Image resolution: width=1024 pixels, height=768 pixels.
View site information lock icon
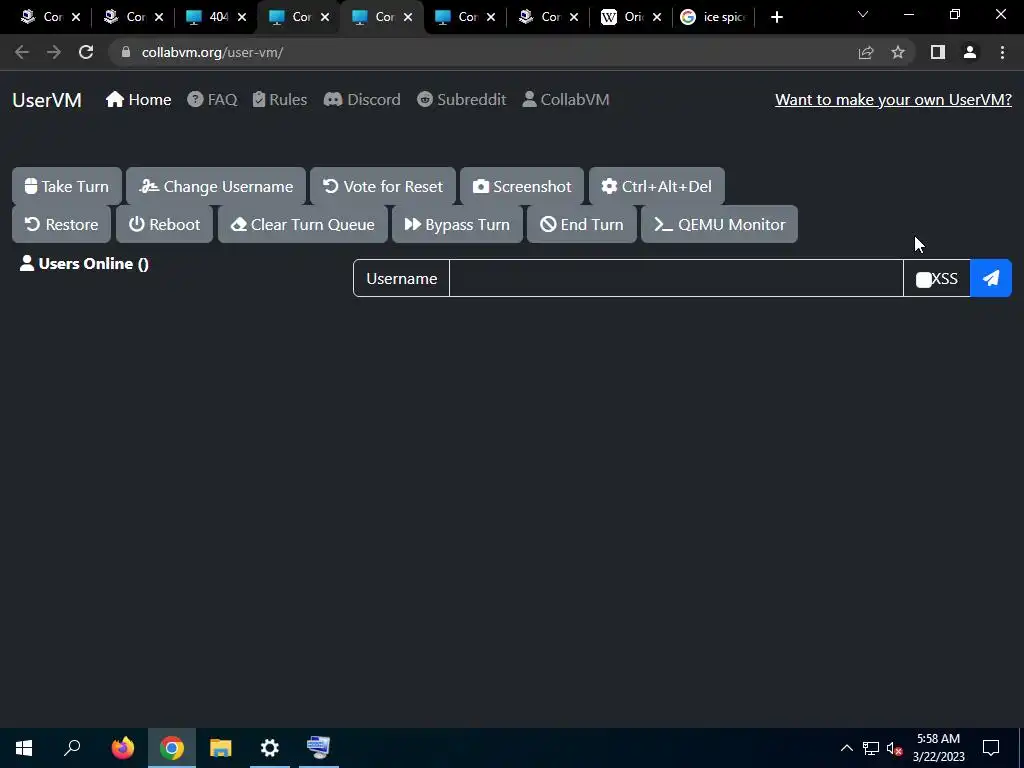tap(126, 52)
